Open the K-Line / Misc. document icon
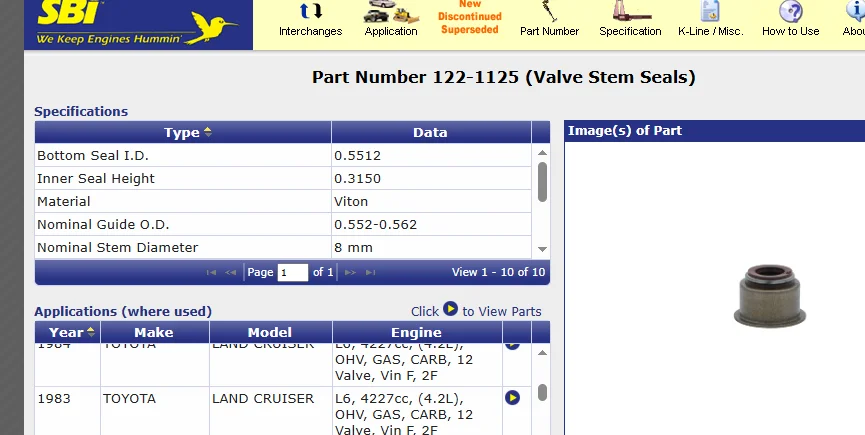The image size is (865, 435). tap(711, 11)
